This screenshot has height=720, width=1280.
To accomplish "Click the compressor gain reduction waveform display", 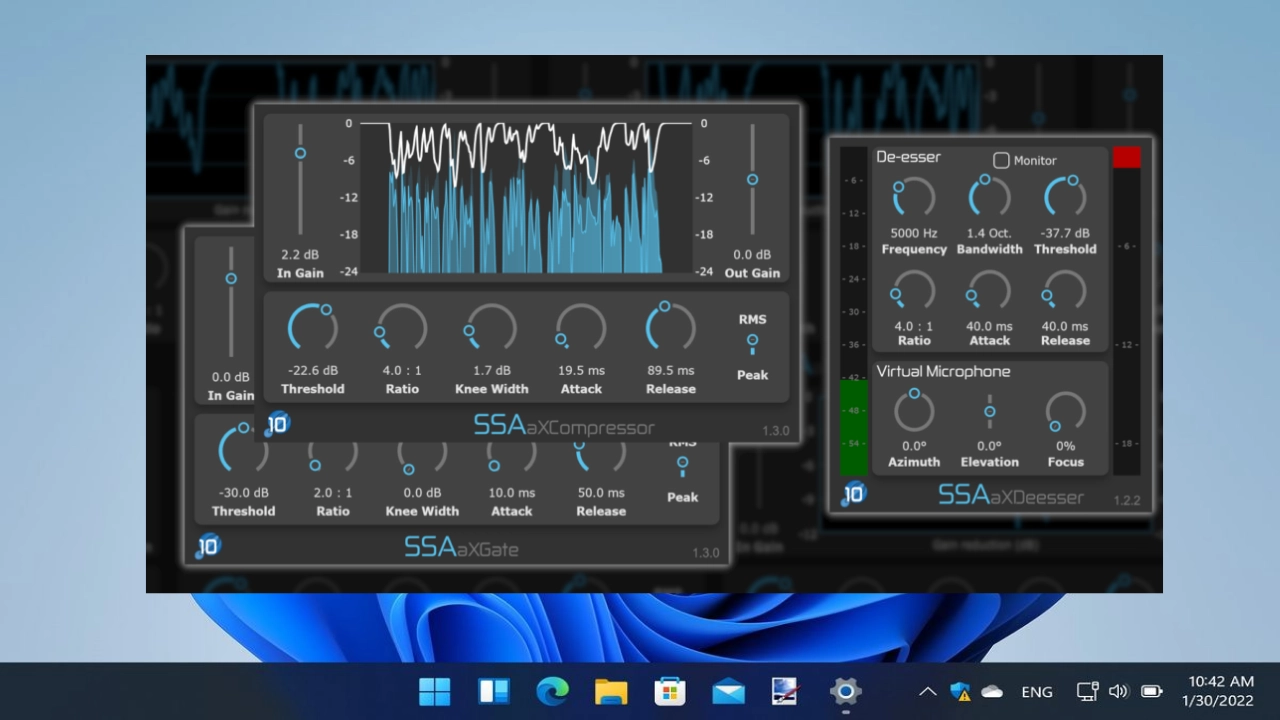I will [526, 197].
